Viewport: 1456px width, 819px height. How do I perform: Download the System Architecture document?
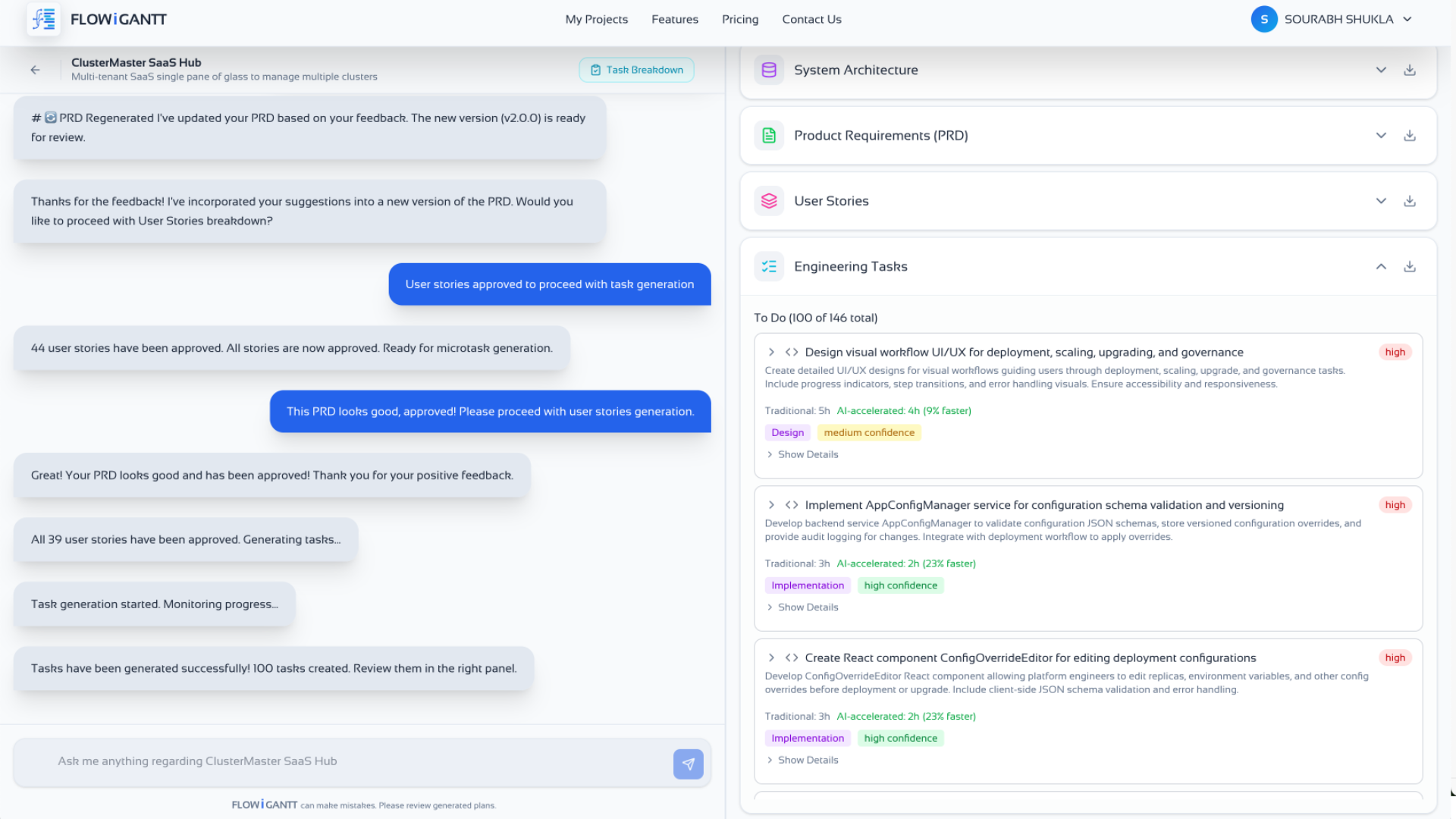tap(1409, 70)
